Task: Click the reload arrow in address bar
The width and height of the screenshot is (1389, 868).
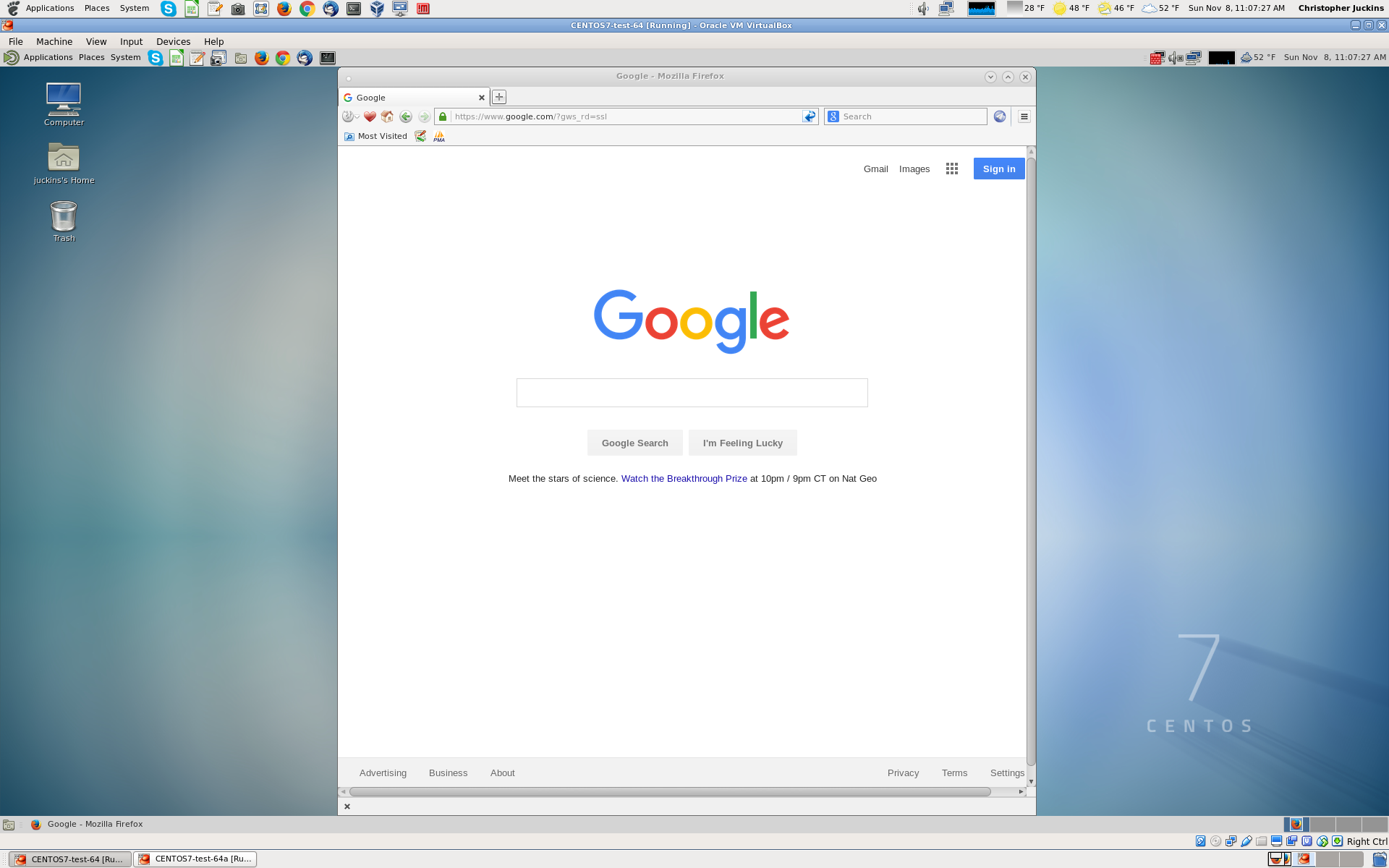Action: point(809,116)
